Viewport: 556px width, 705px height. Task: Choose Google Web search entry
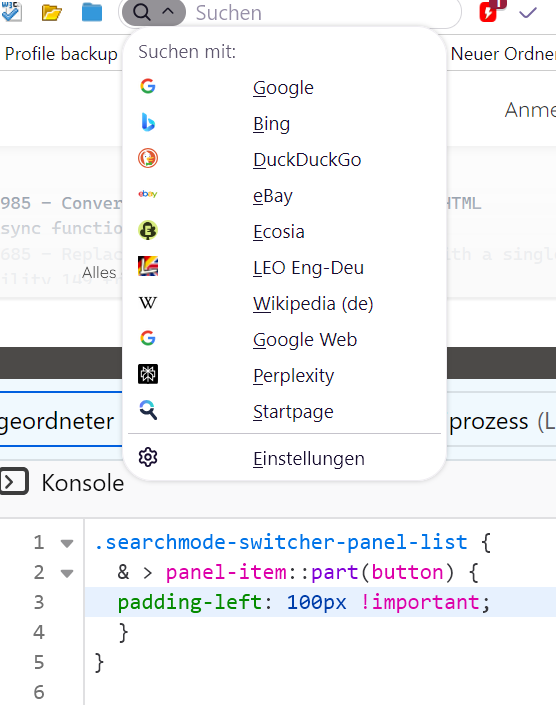284,339
